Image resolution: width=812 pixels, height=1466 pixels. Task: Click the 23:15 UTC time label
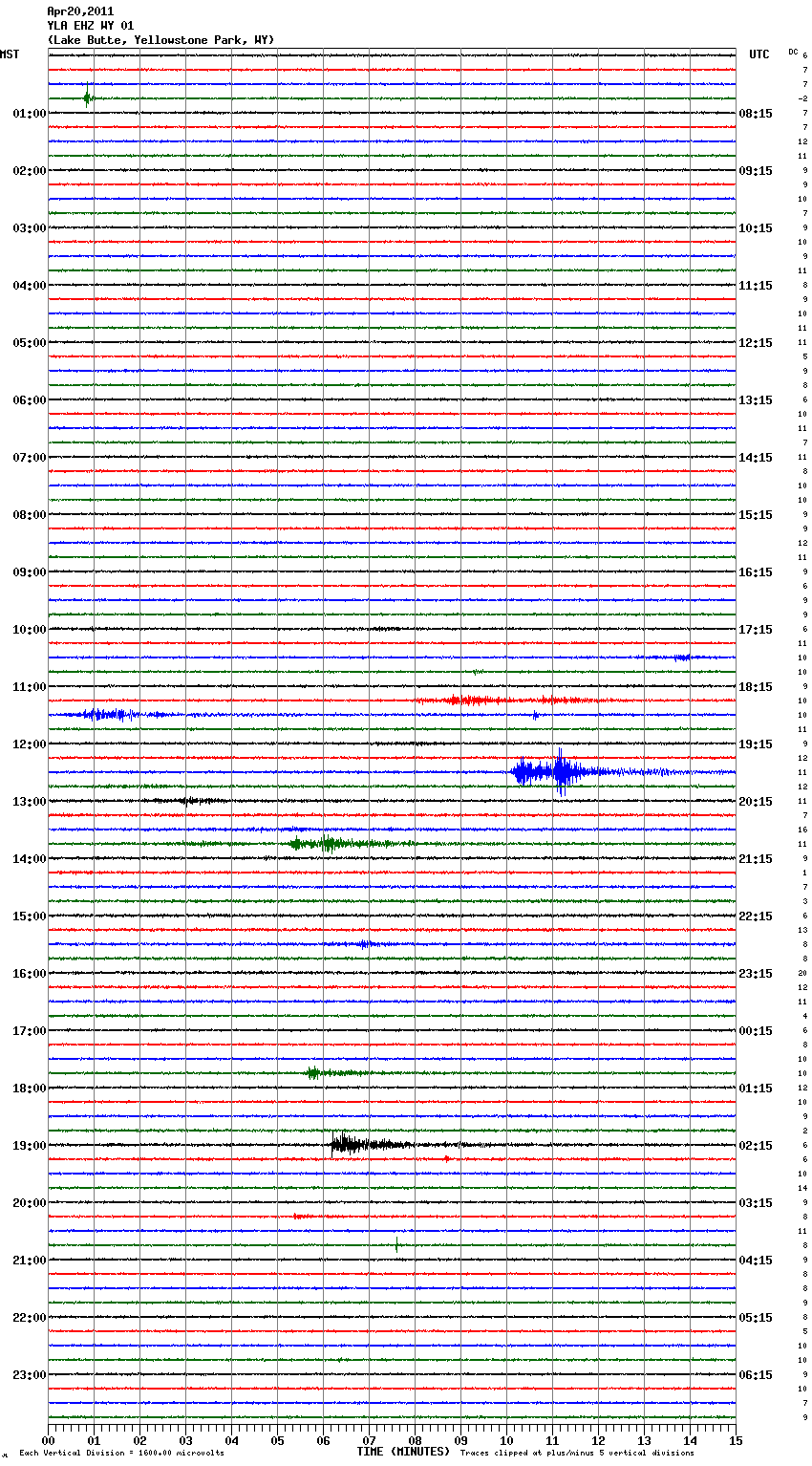click(756, 974)
